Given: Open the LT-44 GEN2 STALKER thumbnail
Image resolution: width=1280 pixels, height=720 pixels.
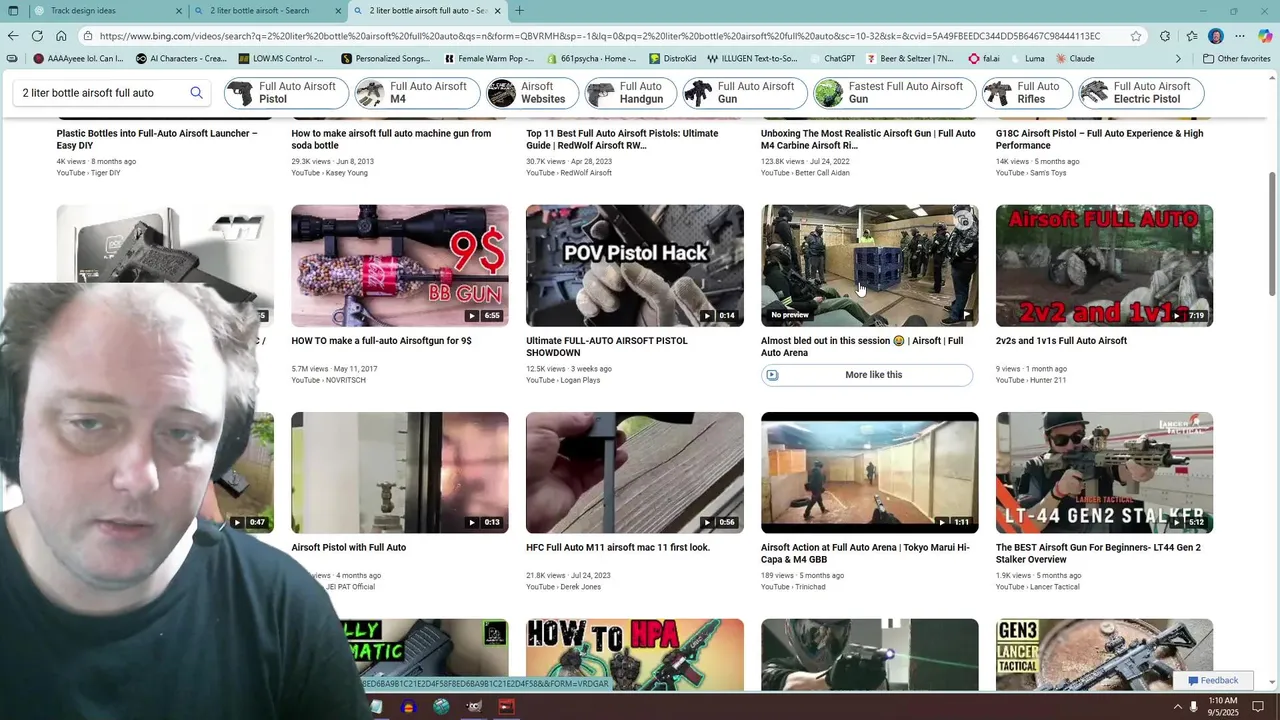Looking at the screenshot, I should click(1104, 473).
